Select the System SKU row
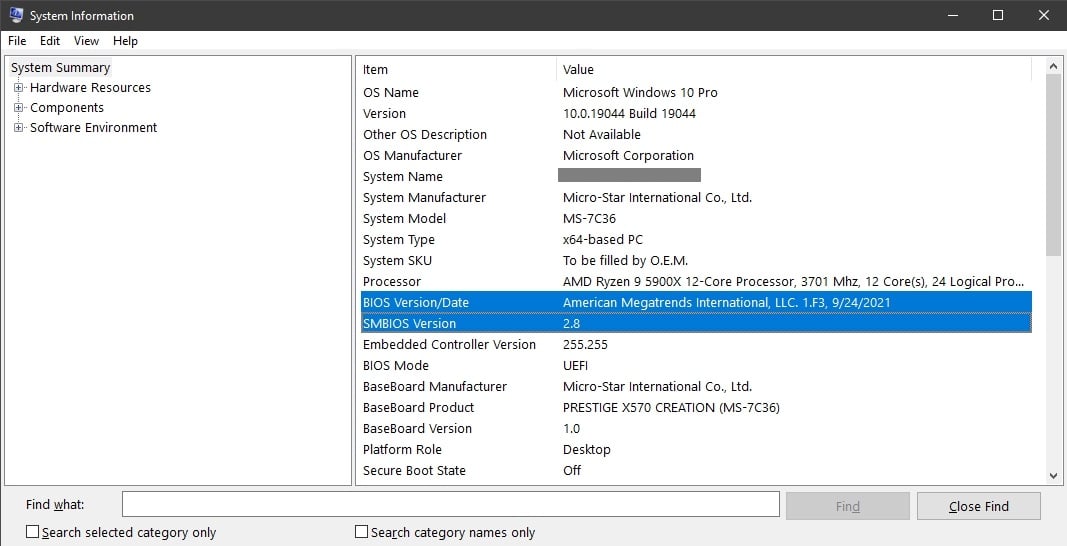 point(696,261)
